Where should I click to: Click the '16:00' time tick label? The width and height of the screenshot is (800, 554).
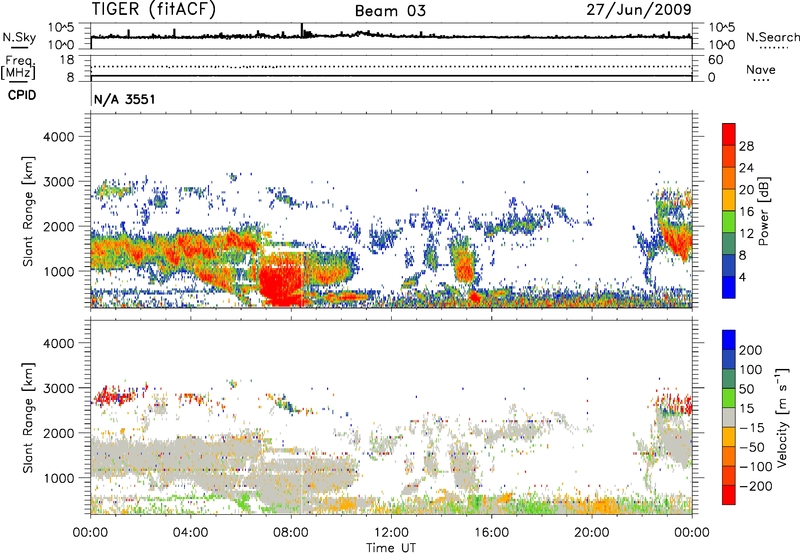tap(491, 533)
